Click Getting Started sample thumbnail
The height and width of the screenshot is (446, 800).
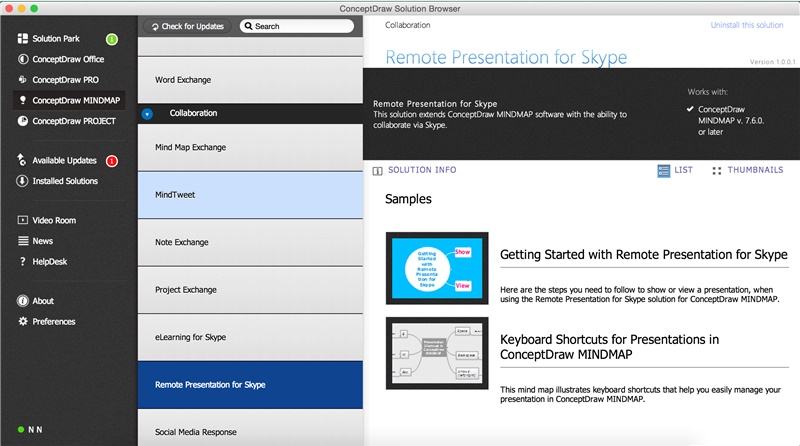coord(437,268)
